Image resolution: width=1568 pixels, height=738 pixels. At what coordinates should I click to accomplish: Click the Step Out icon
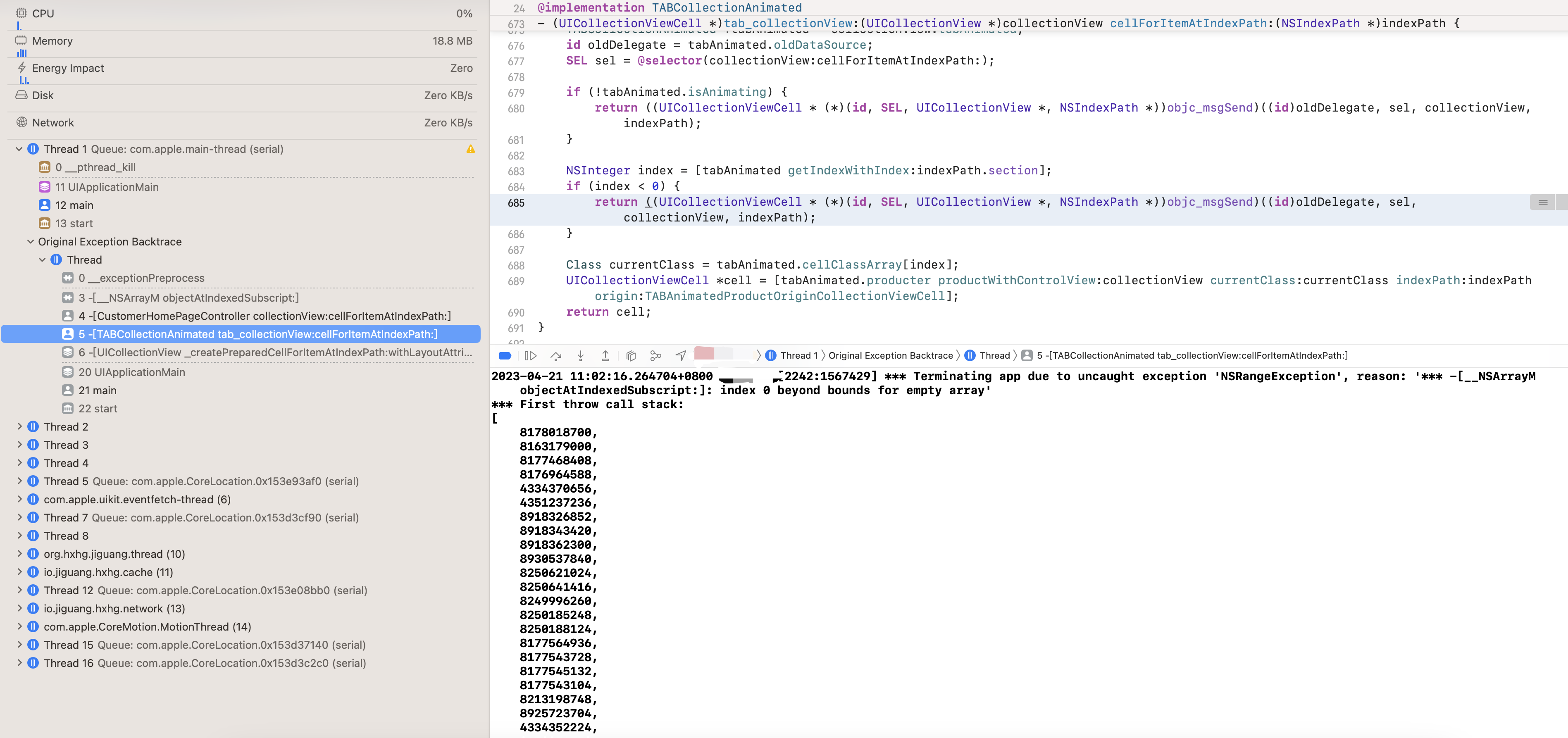click(605, 356)
